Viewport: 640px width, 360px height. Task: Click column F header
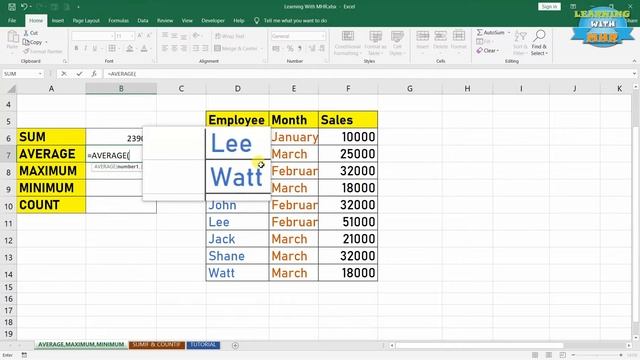(x=348, y=89)
